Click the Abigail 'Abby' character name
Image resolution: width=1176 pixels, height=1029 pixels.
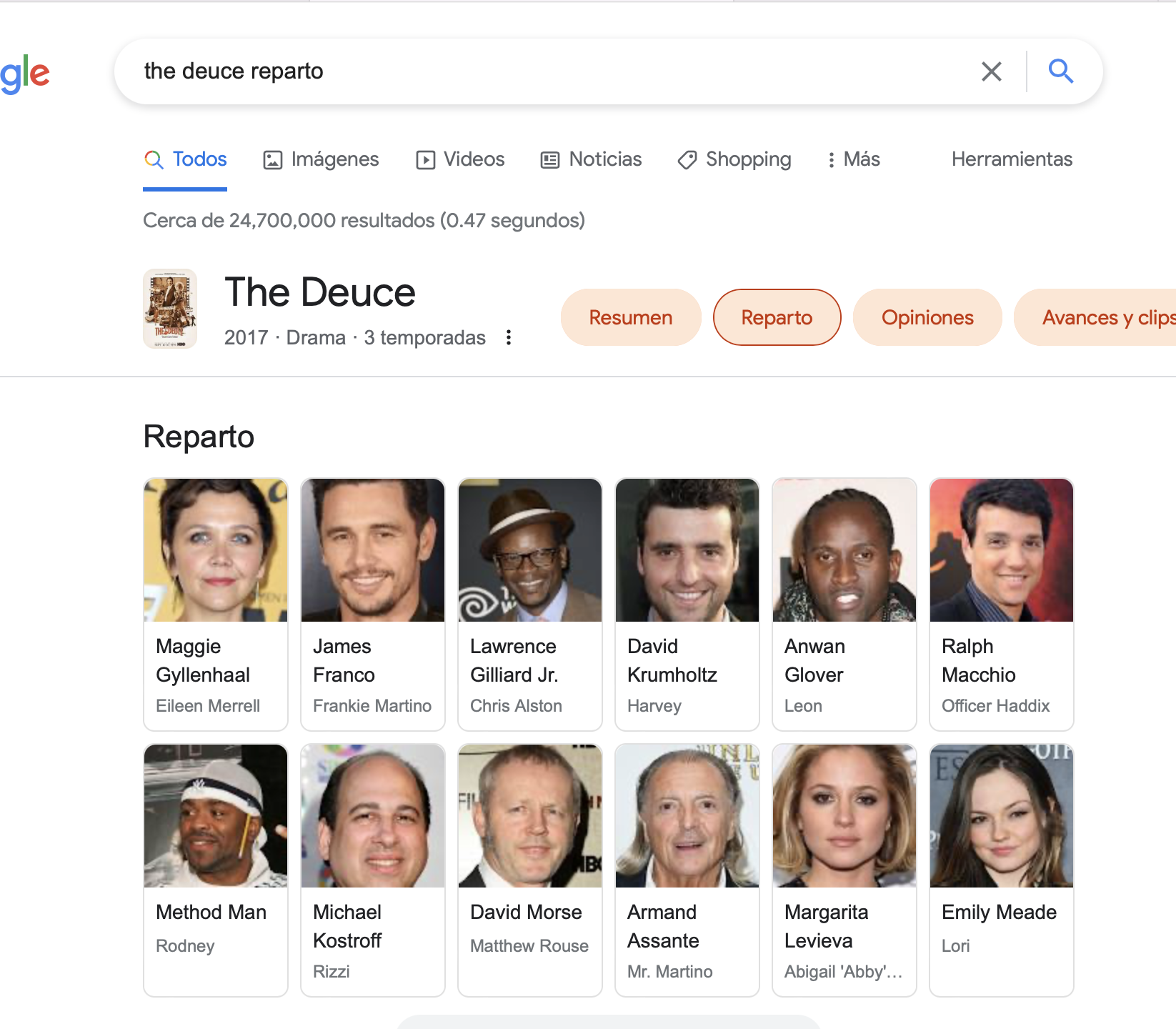pyautogui.click(x=843, y=972)
